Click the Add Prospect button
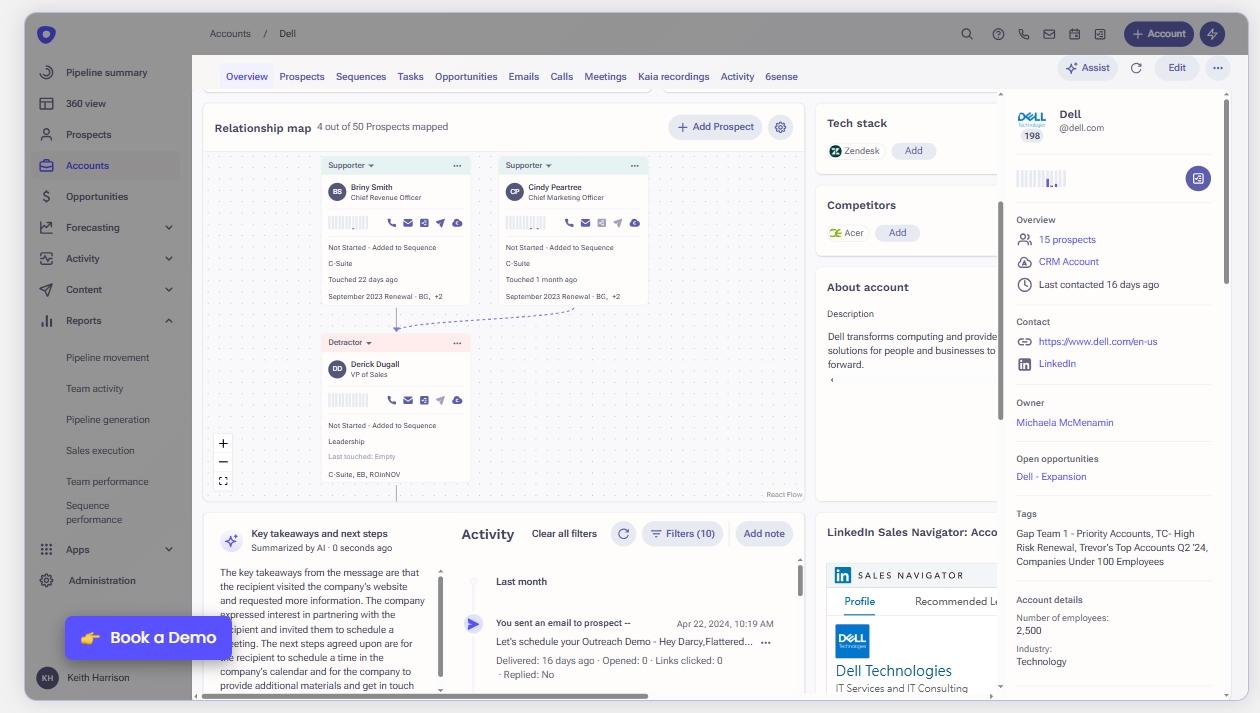This screenshot has height=713, width=1260. 715,127
